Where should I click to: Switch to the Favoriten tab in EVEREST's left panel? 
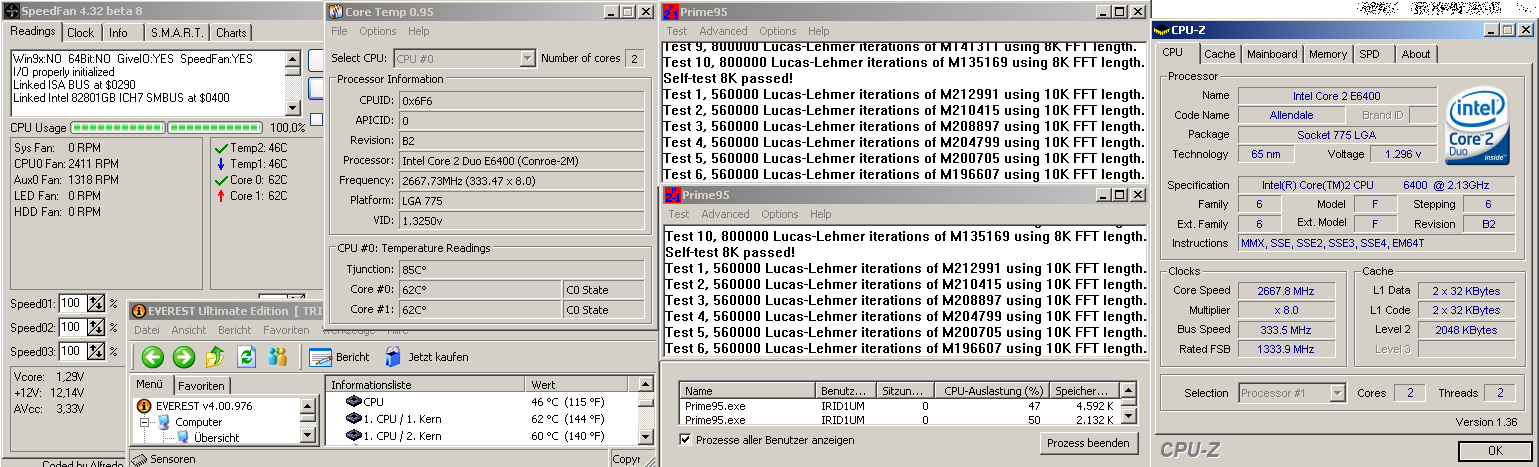(203, 385)
